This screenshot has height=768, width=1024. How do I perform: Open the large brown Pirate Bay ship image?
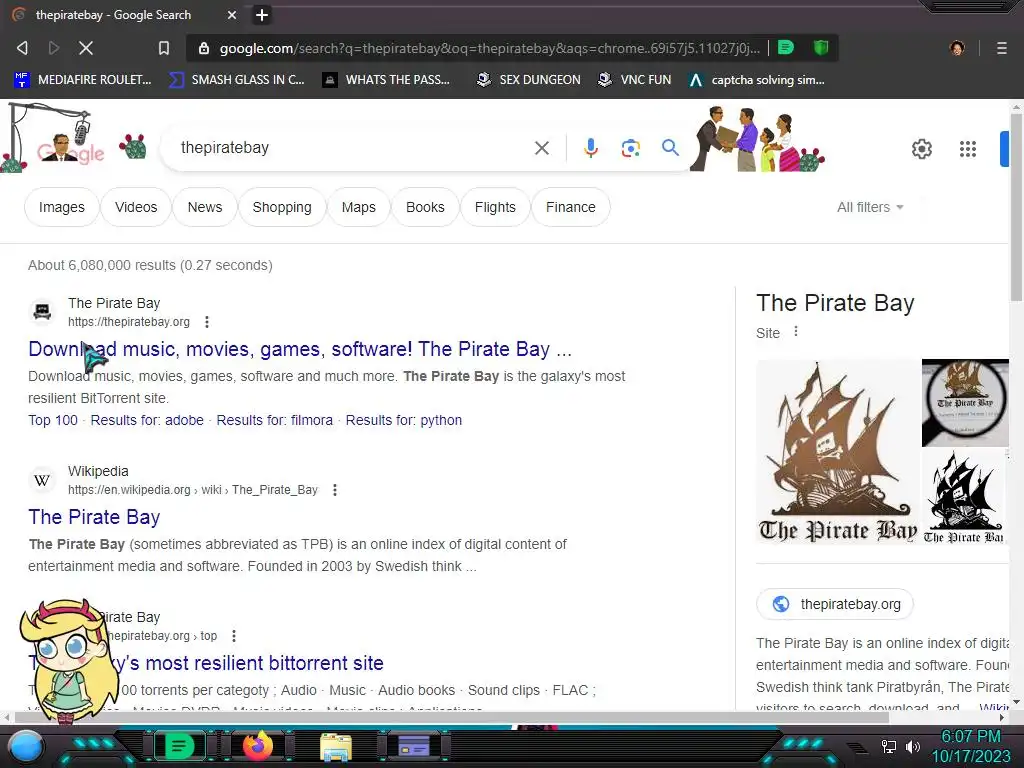coord(838,451)
